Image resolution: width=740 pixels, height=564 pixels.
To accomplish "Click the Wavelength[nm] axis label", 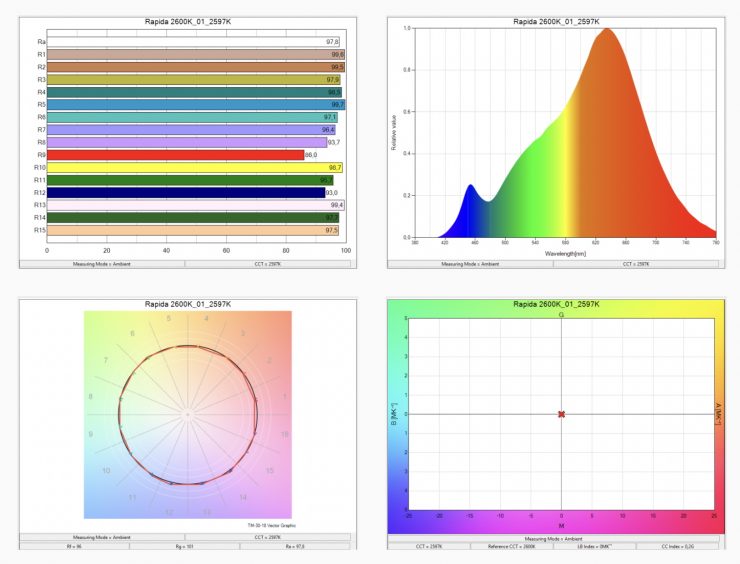I will coord(565,254).
